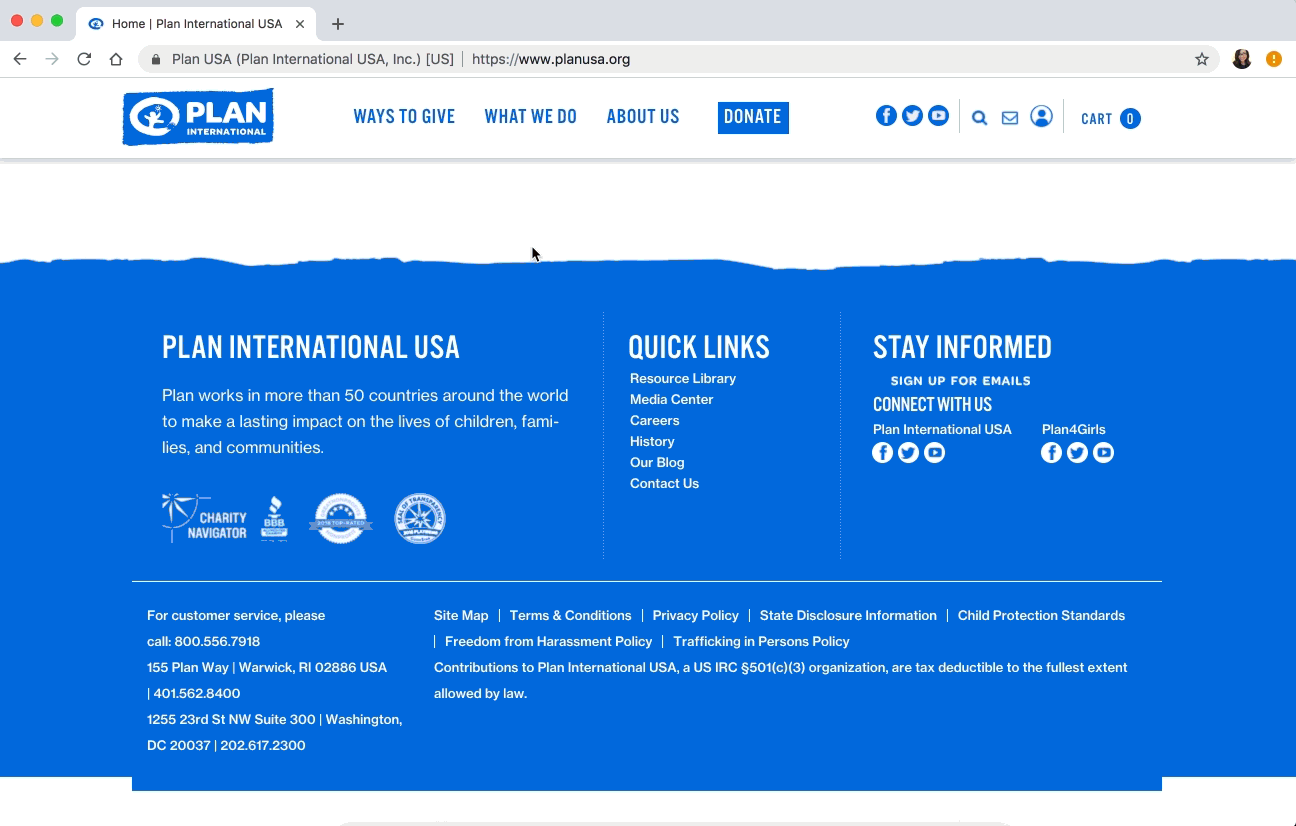
Task: Click the orange Chrome alert icon
Action: tap(1274, 59)
